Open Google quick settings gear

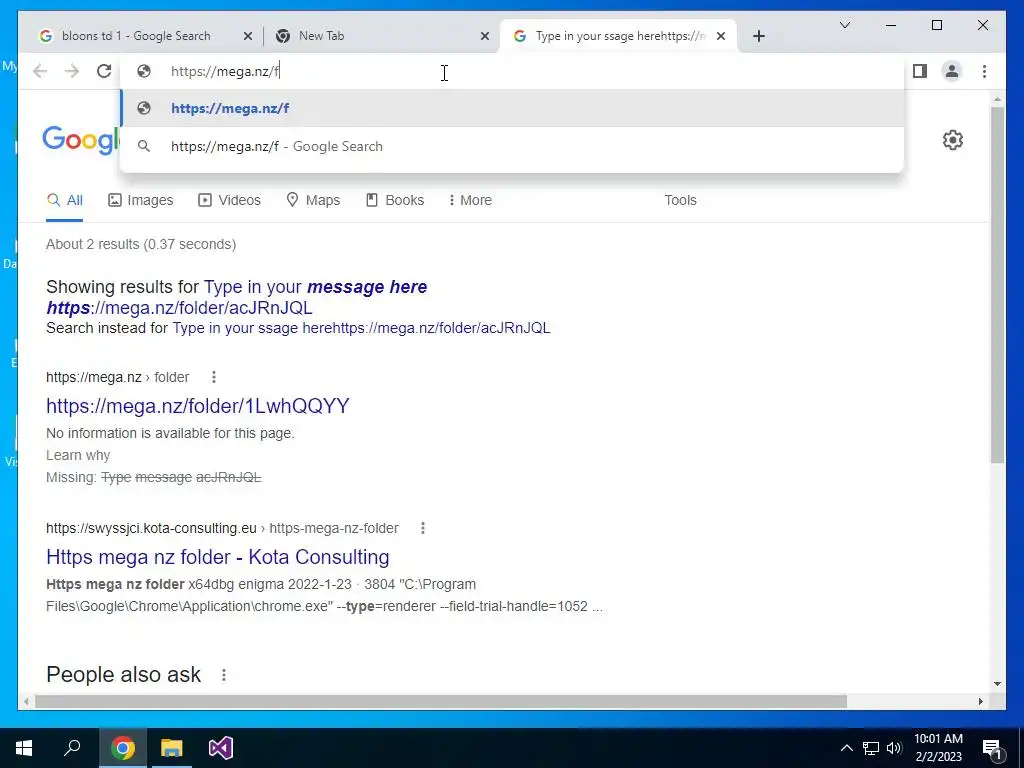(953, 140)
